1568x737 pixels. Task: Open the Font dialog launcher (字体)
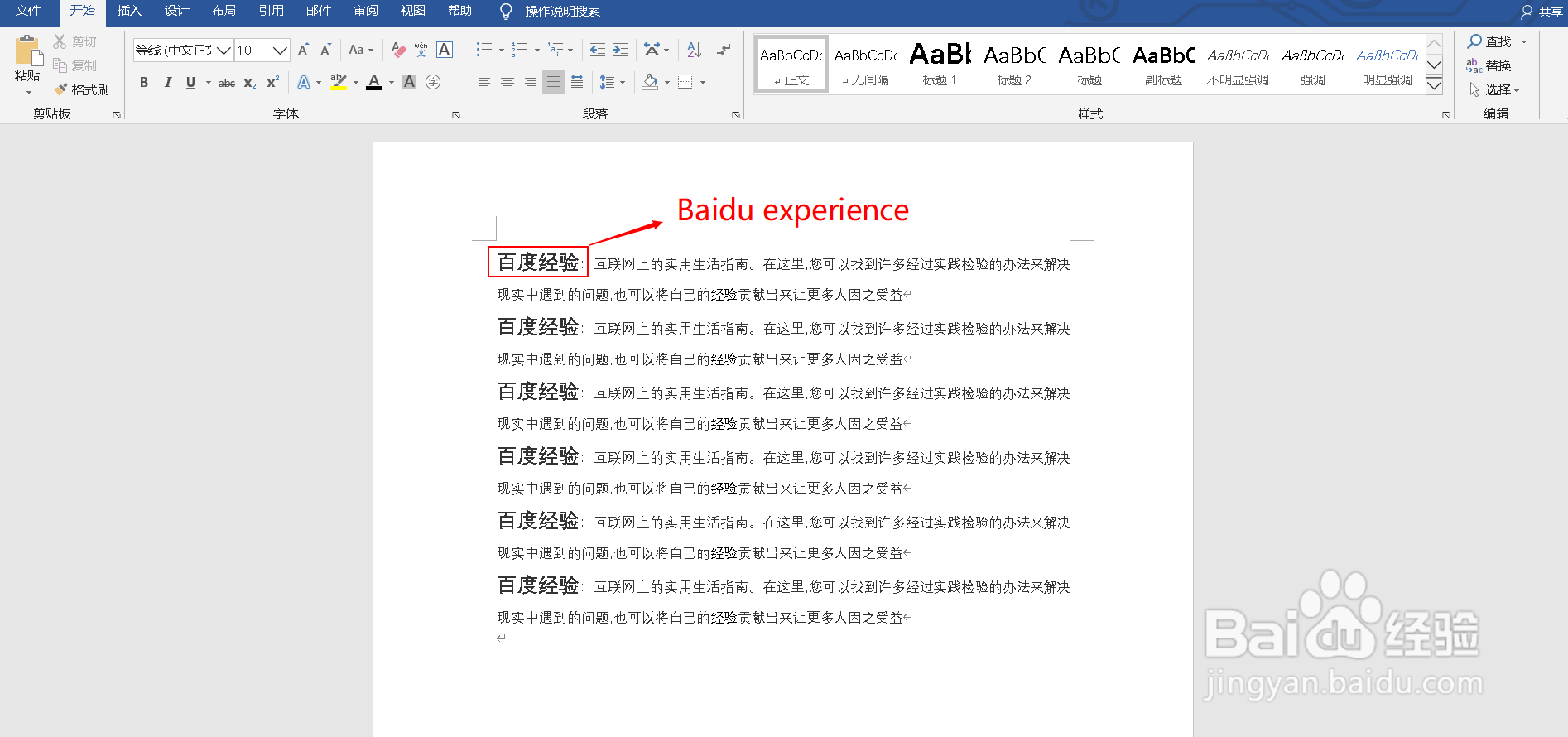[456, 115]
